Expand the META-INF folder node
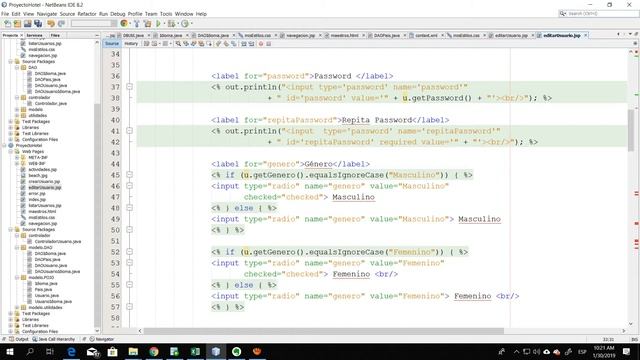The image size is (640, 360). point(17,157)
